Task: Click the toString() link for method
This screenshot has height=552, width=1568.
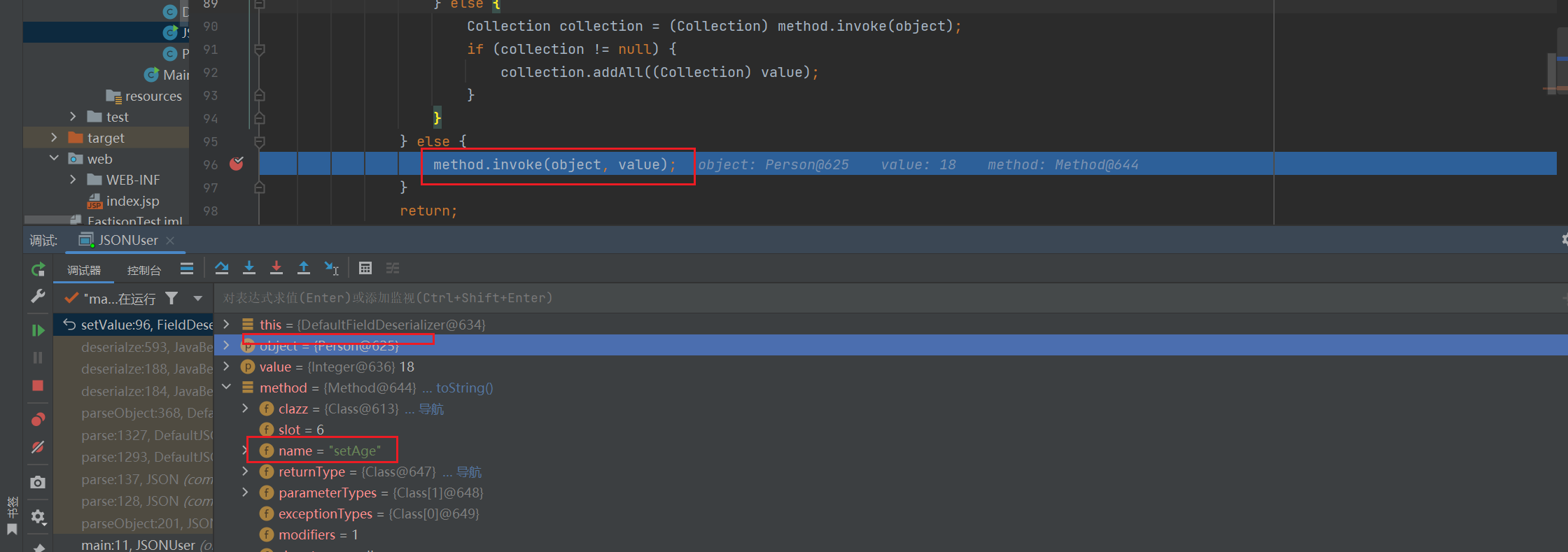Action: pyautogui.click(x=464, y=388)
